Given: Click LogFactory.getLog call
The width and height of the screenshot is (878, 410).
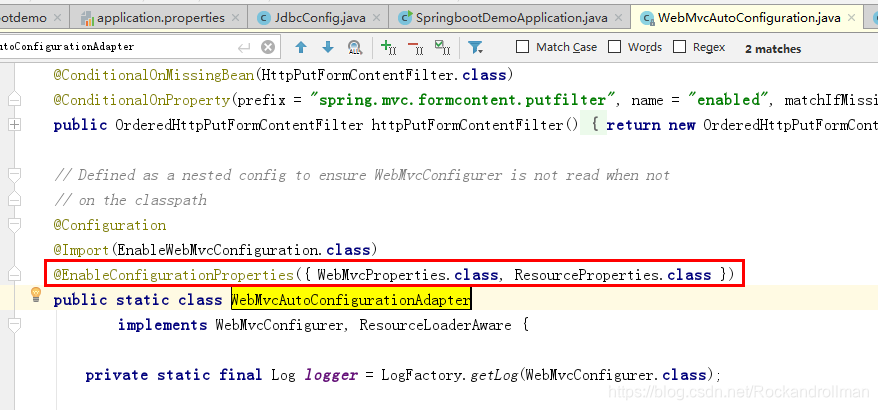Looking at the screenshot, I should point(451,375).
